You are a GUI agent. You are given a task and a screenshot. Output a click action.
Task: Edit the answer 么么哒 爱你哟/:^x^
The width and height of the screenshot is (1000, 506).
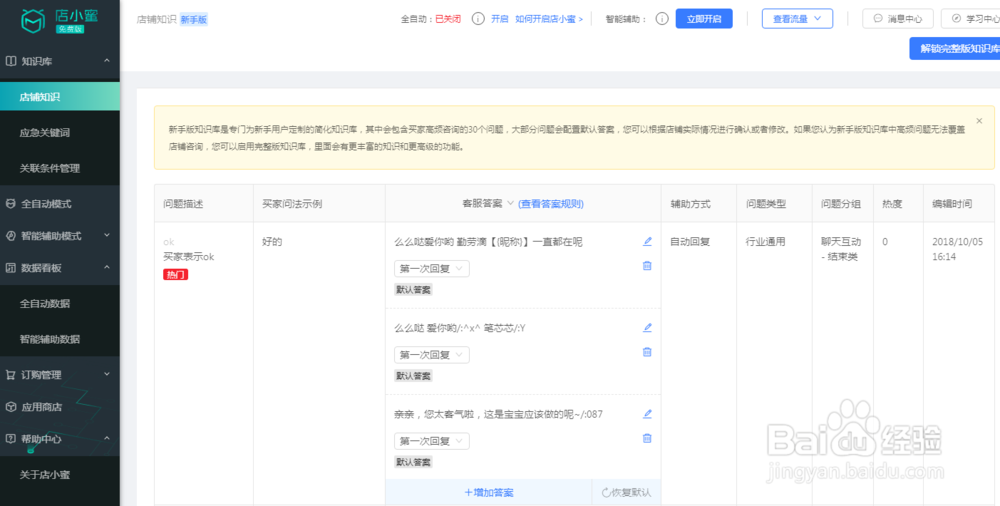tap(647, 327)
